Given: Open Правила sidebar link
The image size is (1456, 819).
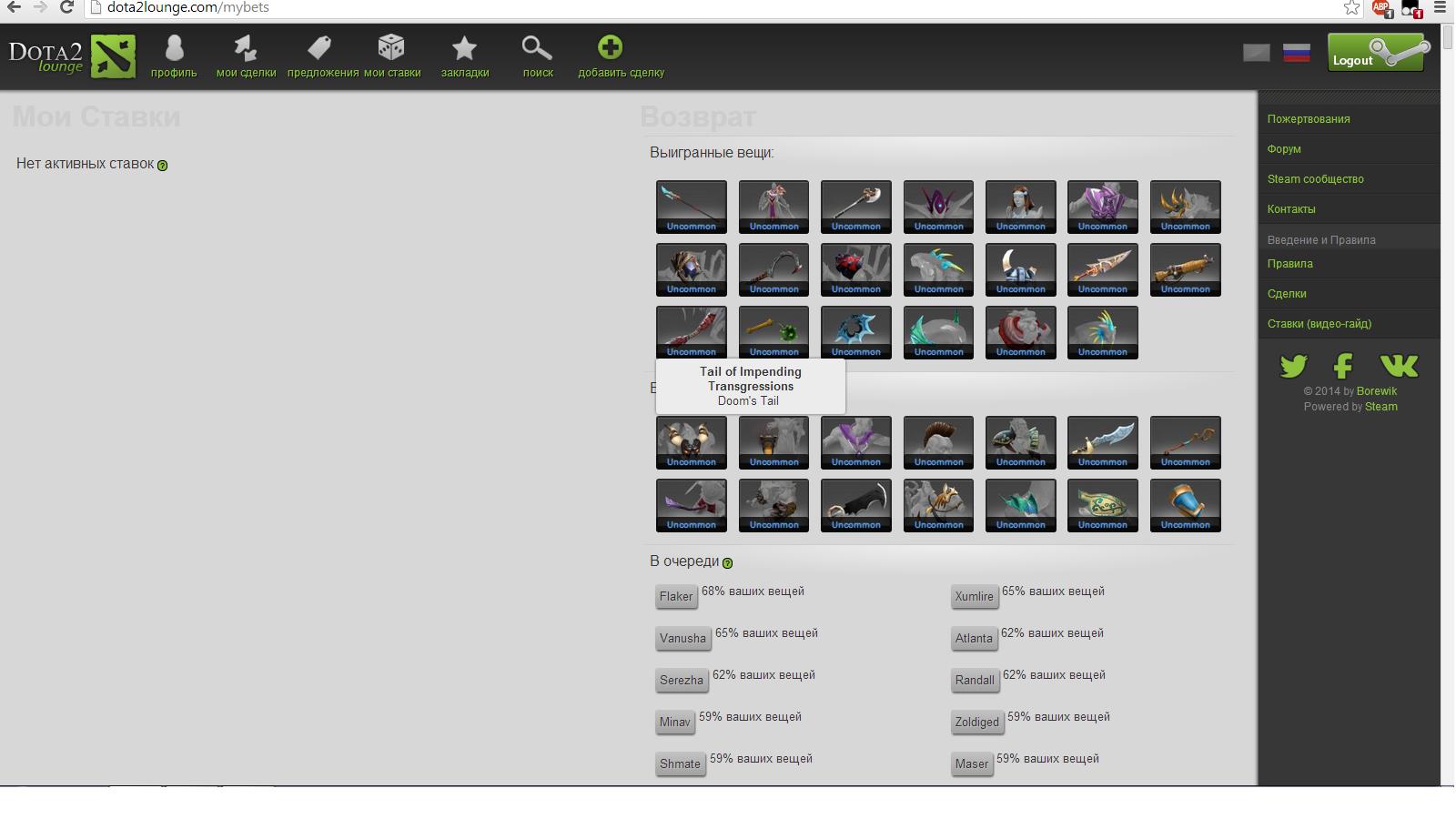Looking at the screenshot, I should pyautogui.click(x=1290, y=264).
